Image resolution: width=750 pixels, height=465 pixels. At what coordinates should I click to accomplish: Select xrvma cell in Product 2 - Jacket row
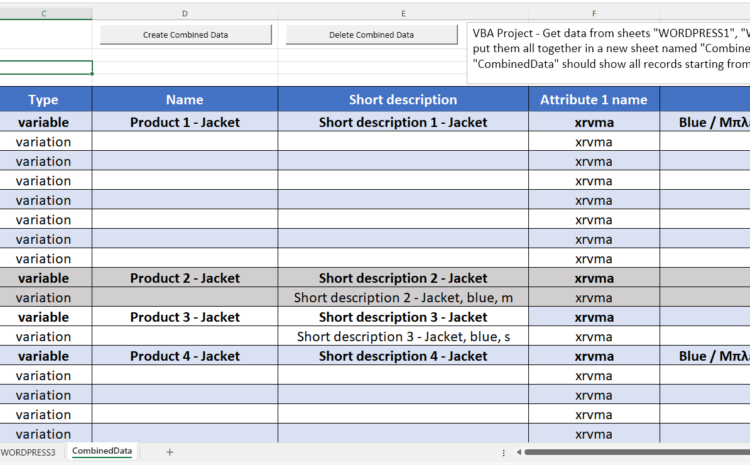point(594,278)
